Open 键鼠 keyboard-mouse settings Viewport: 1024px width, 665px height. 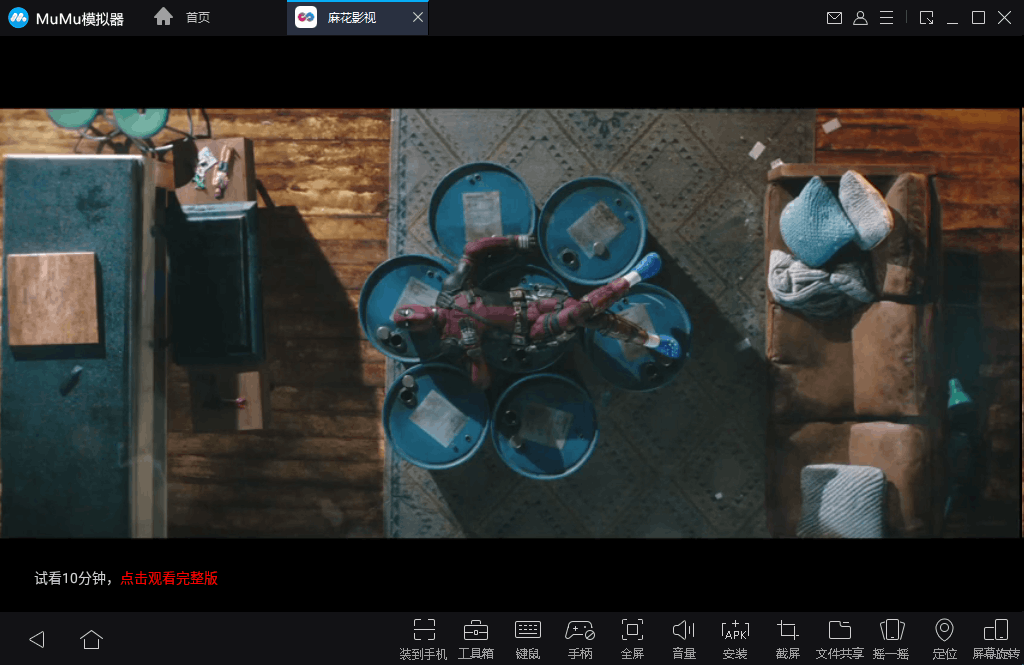(527, 630)
